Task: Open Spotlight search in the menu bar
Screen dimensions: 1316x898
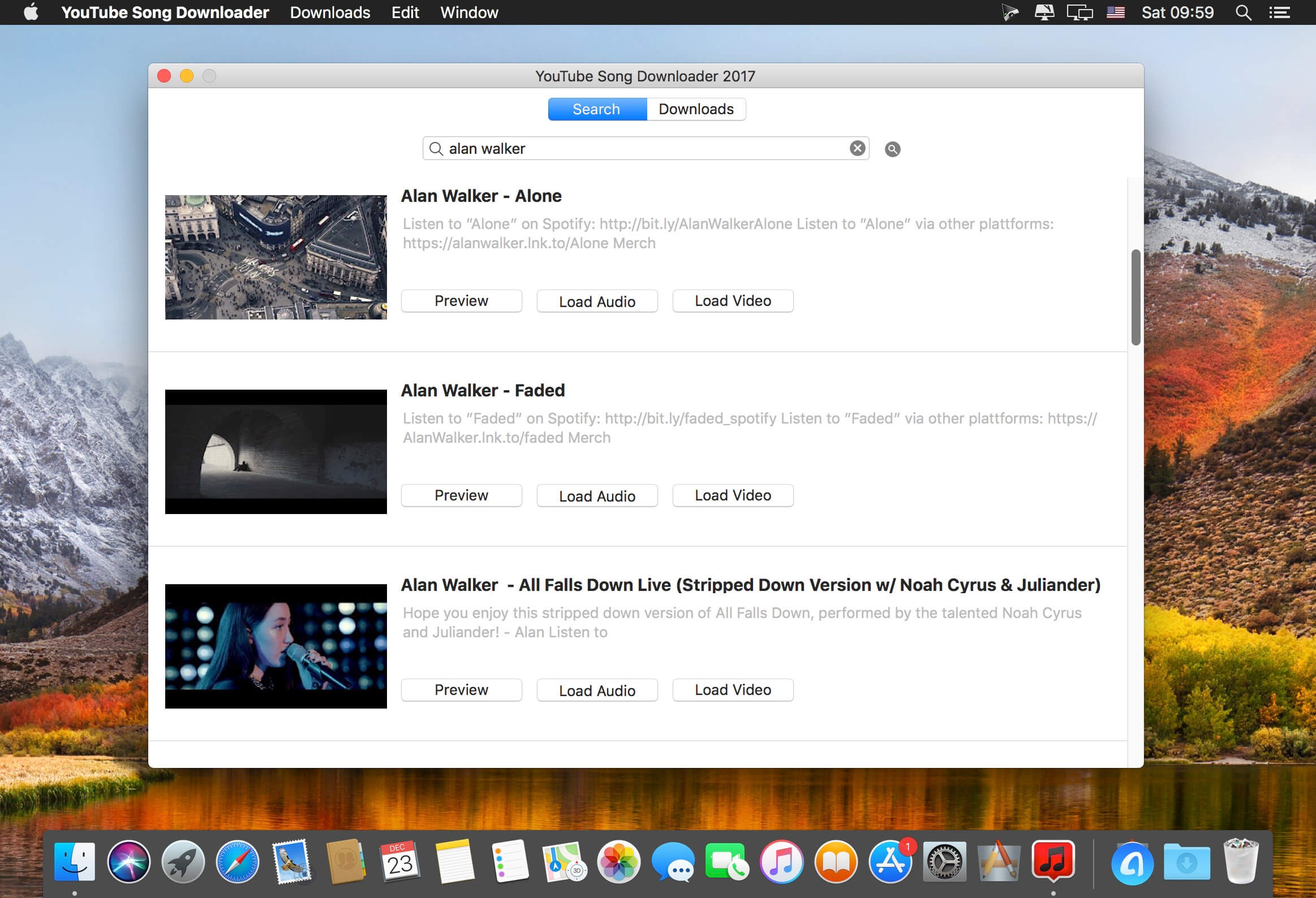Action: coord(1243,12)
